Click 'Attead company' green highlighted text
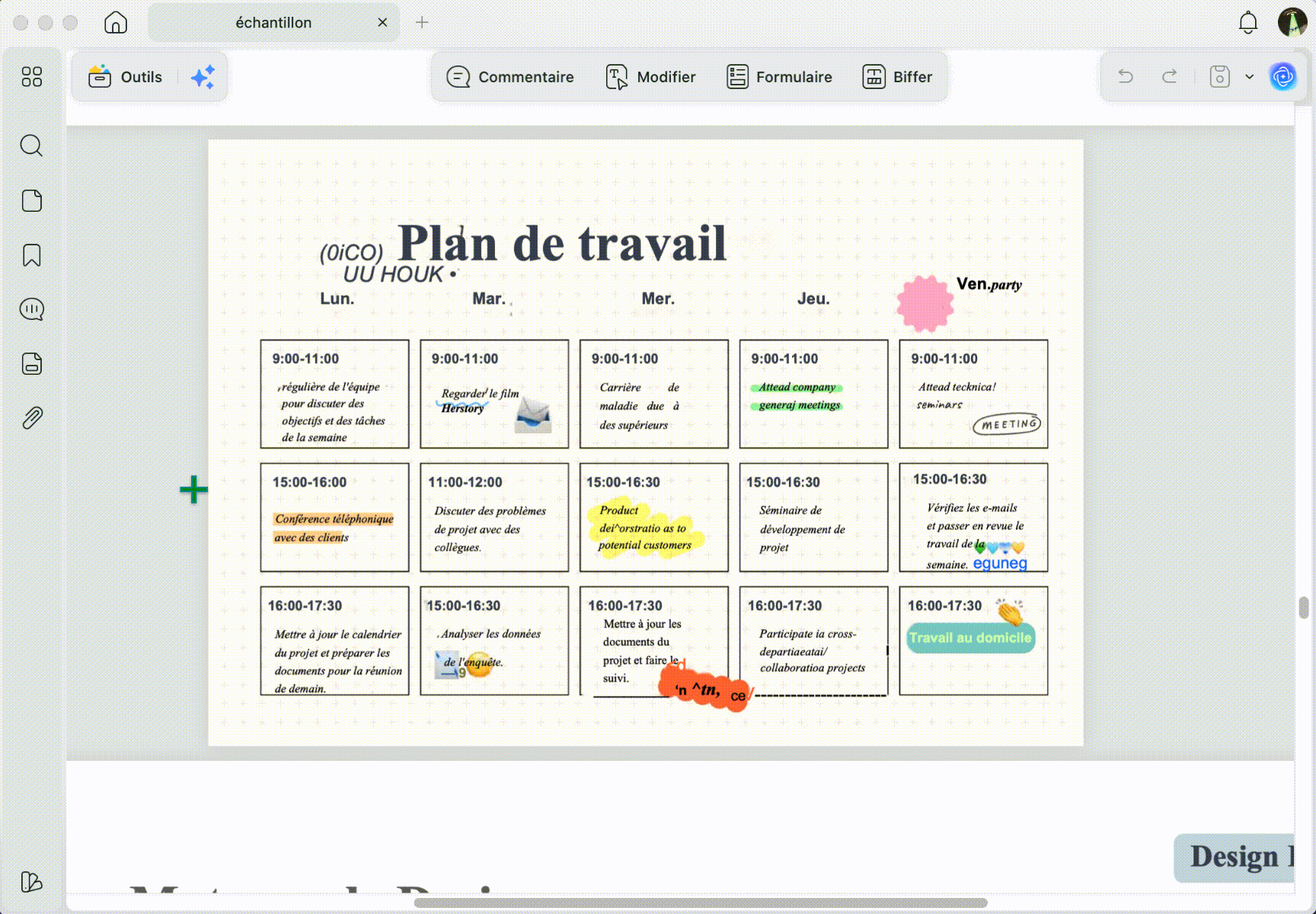The height and width of the screenshot is (914, 1316). pyautogui.click(x=797, y=387)
